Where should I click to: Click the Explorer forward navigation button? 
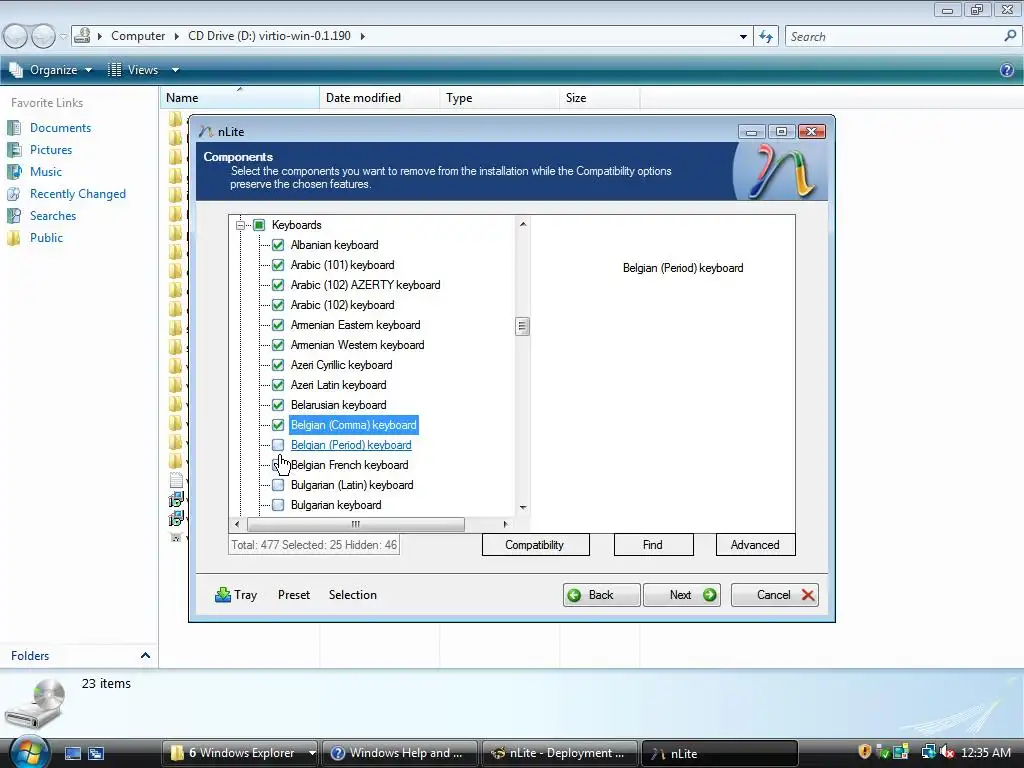[x=44, y=36]
